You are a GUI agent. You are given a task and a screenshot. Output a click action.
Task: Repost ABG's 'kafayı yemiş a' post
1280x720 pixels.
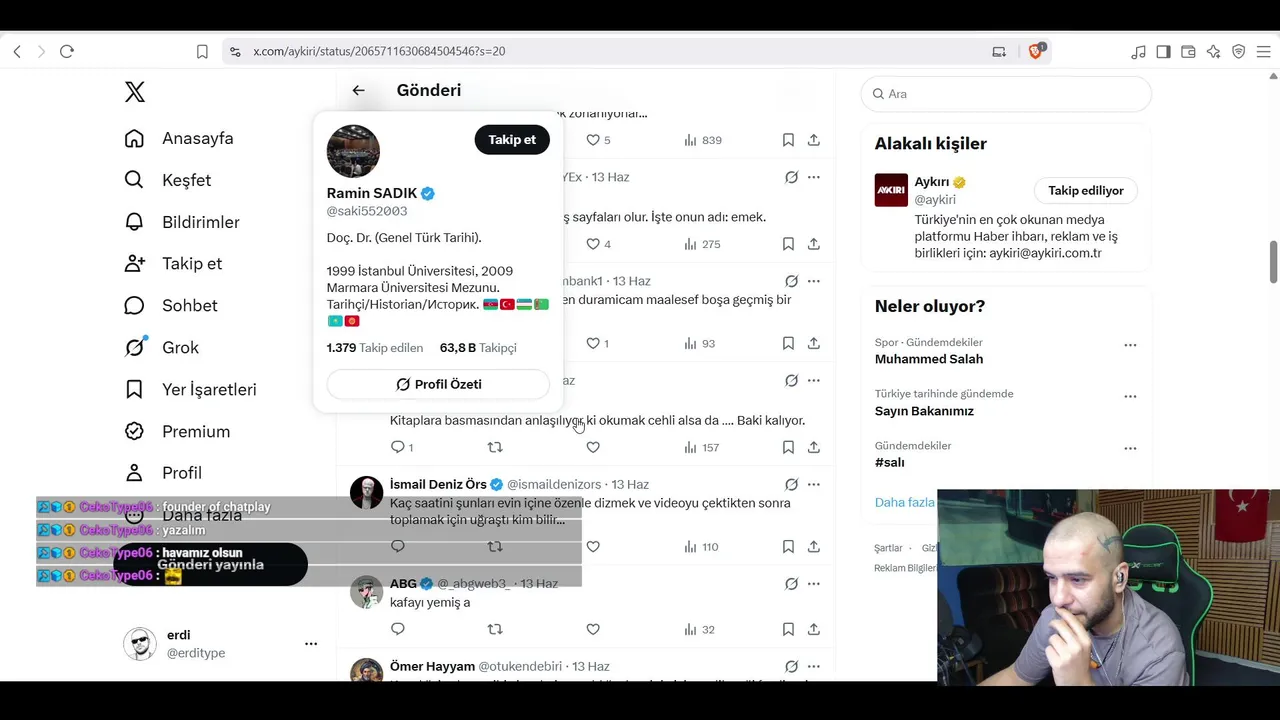click(x=495, y=629)
